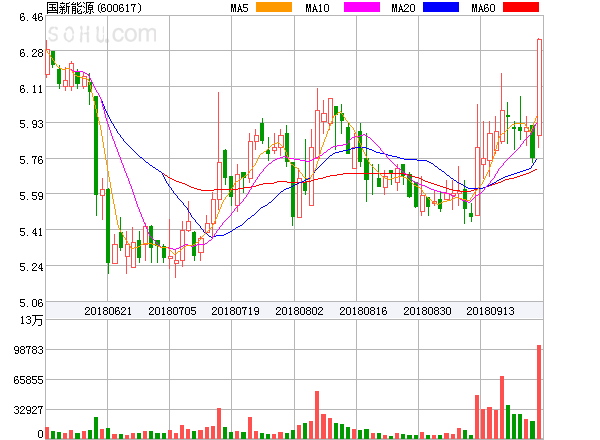Image resolution: width=600 pixels, height=440 pixels.
Task: Click the 20180719 date marker
Action: (235, 311)
